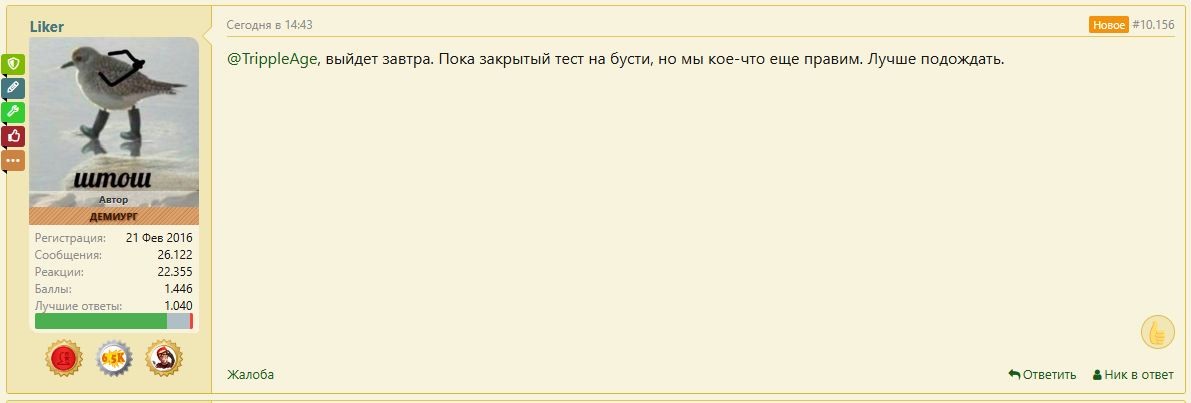Click the red gold-rimmed medal badge
This screenshot has height=403, width=1191.
[x=64, y=358]
